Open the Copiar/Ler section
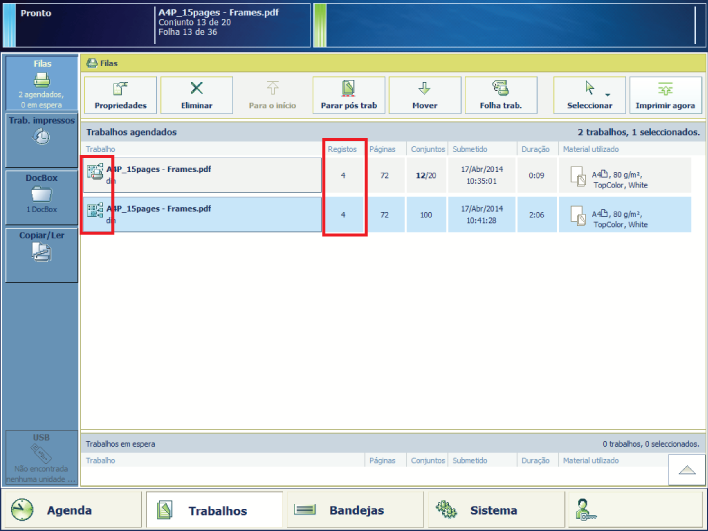 [x=42, y=255]
